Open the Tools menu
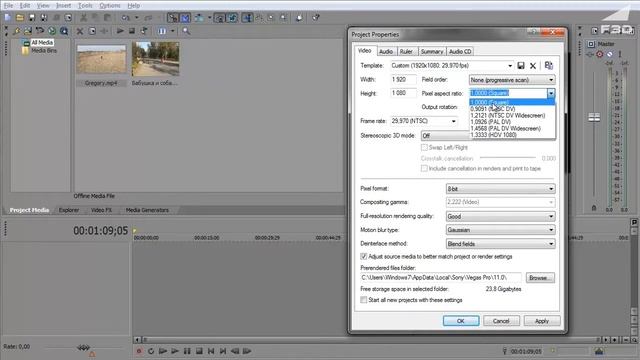This screenshot has height=360, width=640. click(x=85, y=5)
